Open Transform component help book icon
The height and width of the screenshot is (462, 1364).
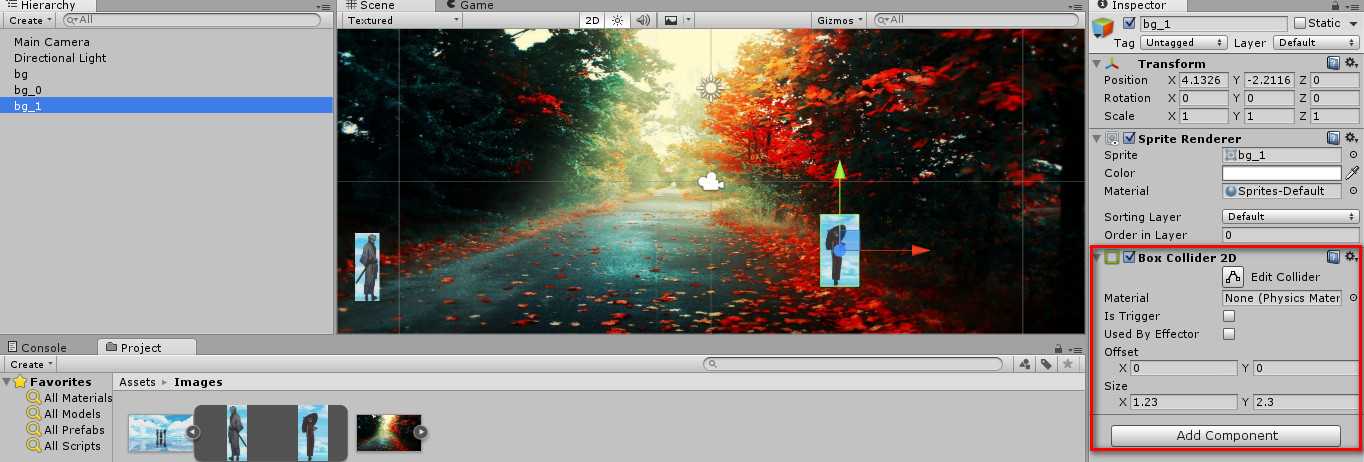coord(1333,63)
